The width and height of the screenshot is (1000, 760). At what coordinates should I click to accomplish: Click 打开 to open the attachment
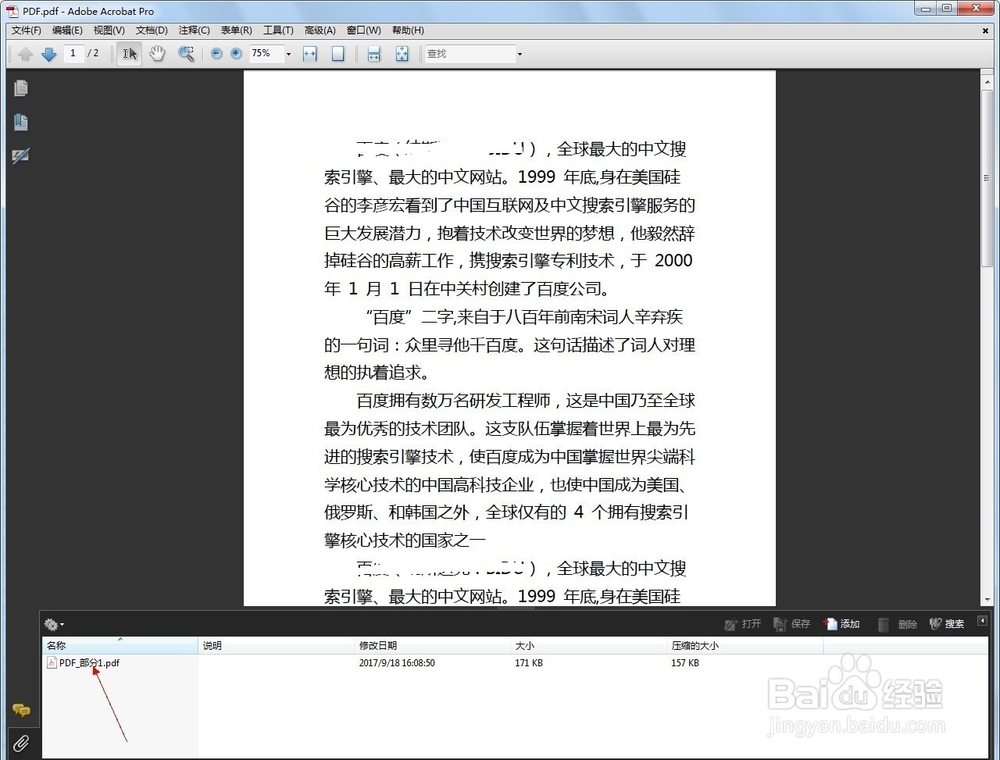click(x=743, y=624)
